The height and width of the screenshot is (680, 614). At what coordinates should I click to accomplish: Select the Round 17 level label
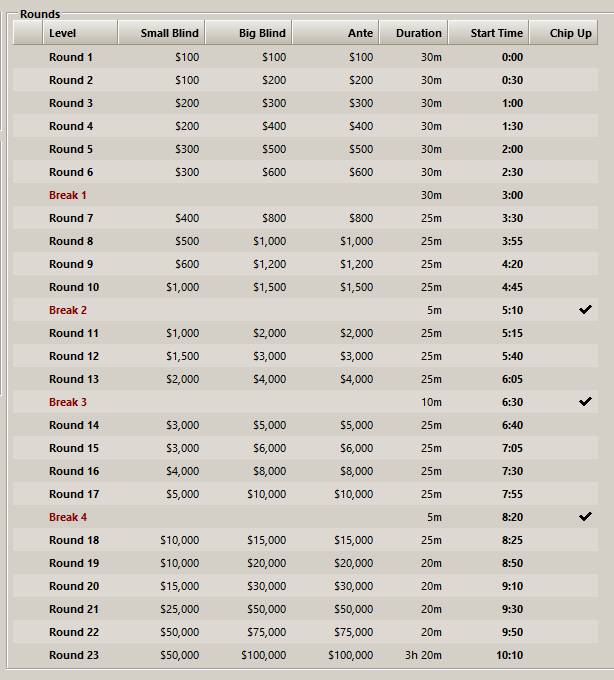pyautogui.click(x=74, y=494)
